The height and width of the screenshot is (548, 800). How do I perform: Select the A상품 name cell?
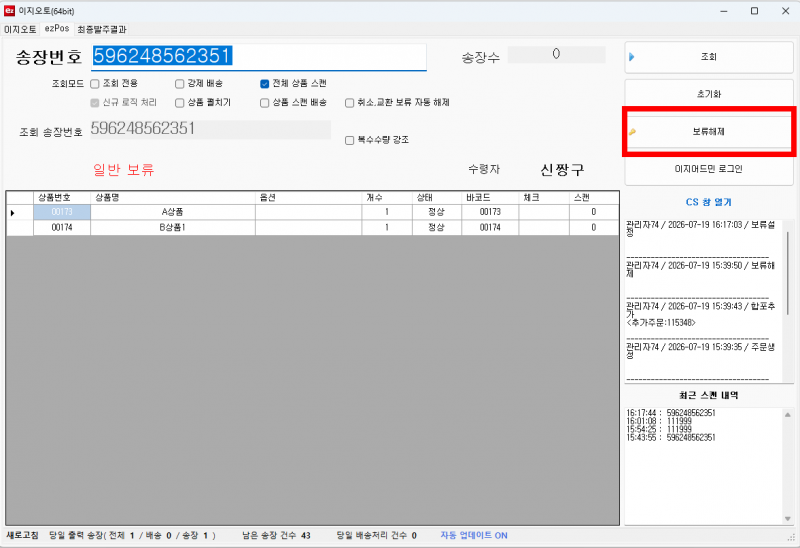coord(172,212)
